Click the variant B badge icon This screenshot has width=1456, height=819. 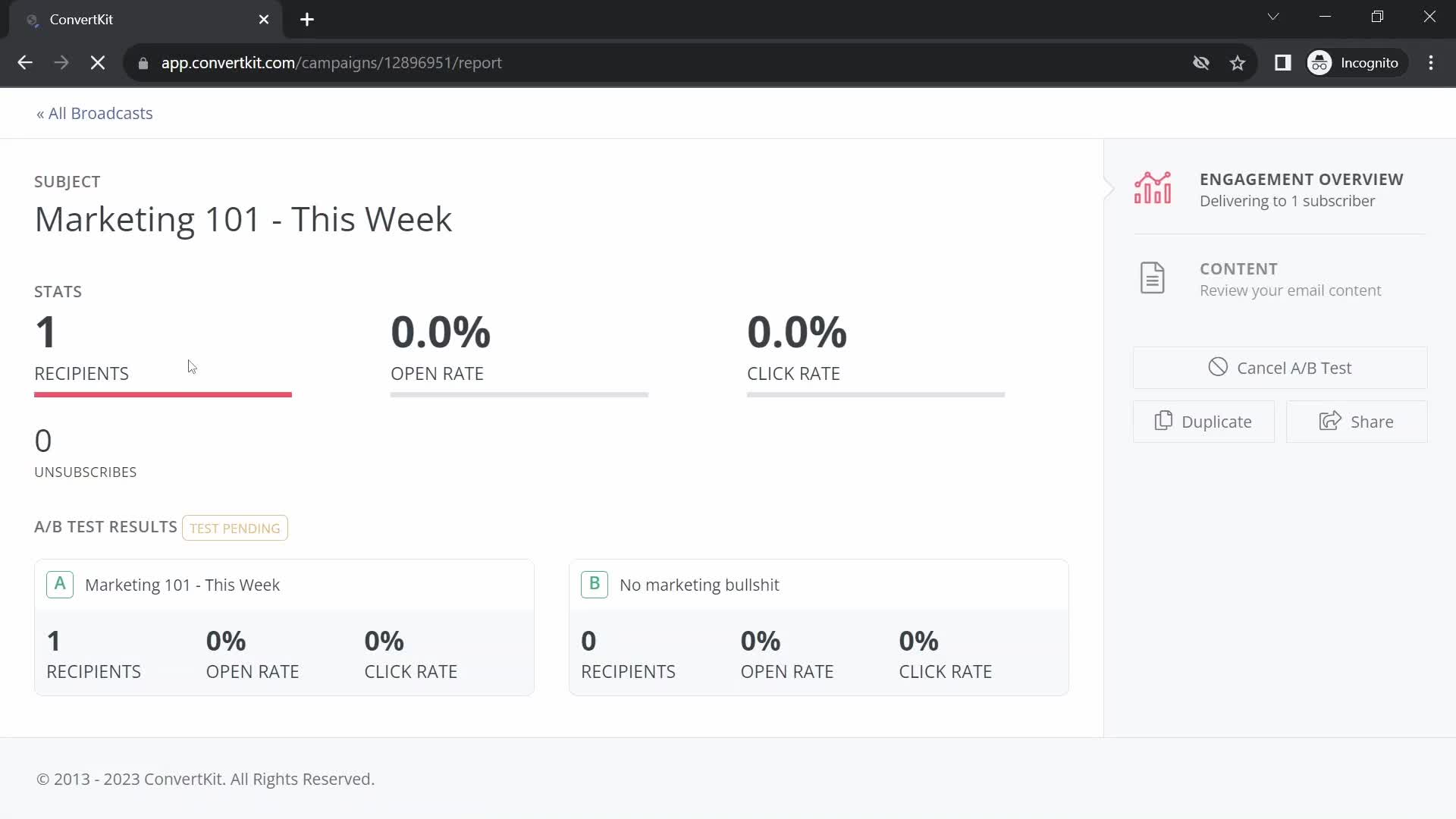[x=594, y=585]
